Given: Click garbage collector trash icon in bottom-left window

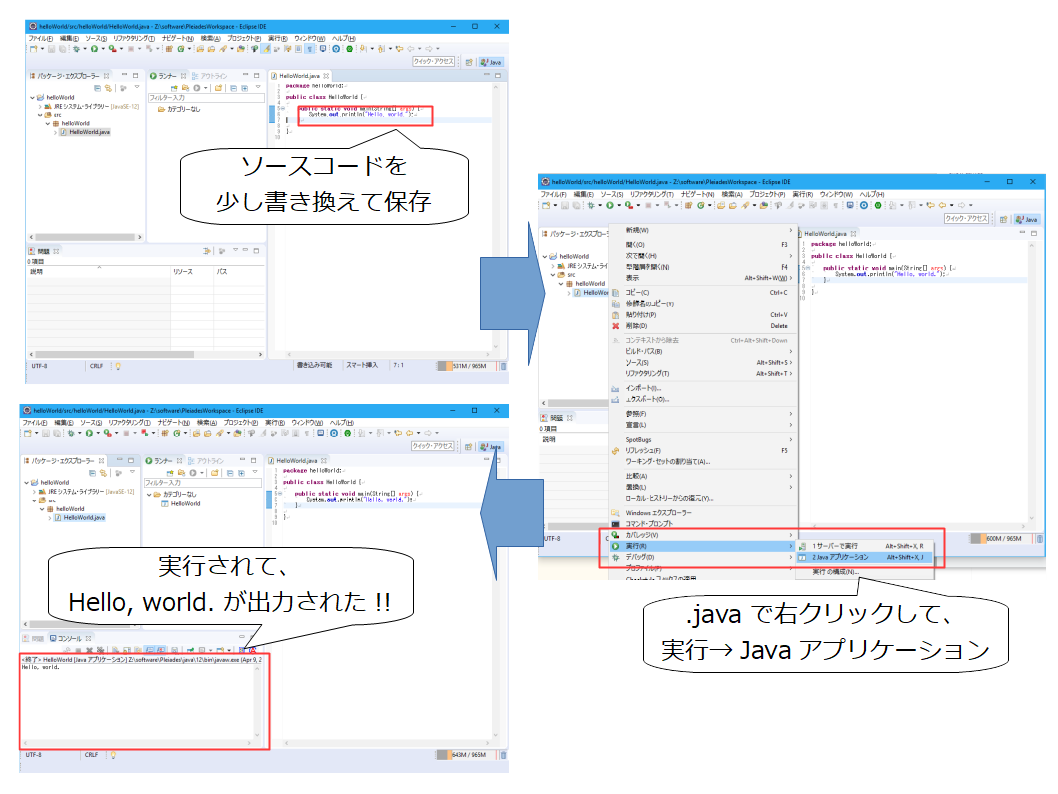Looking at the screenshot, I should point(503,755).
